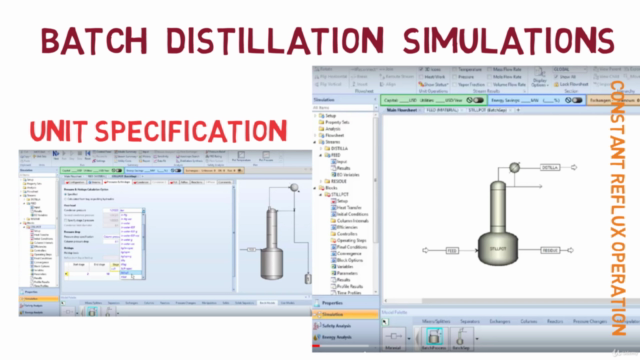This screenshot has width=640, height=360.
Task: Open Columns palette tab in larger window
Action: [x=529, y=322]
